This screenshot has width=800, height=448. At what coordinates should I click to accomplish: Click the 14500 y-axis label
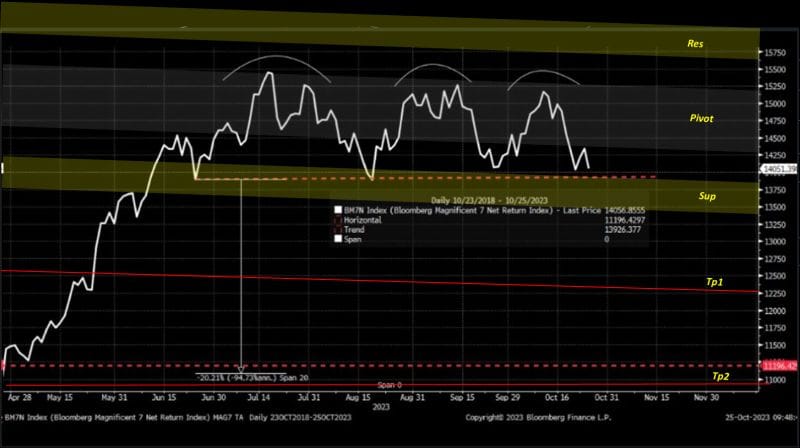(x=776, y=138)
